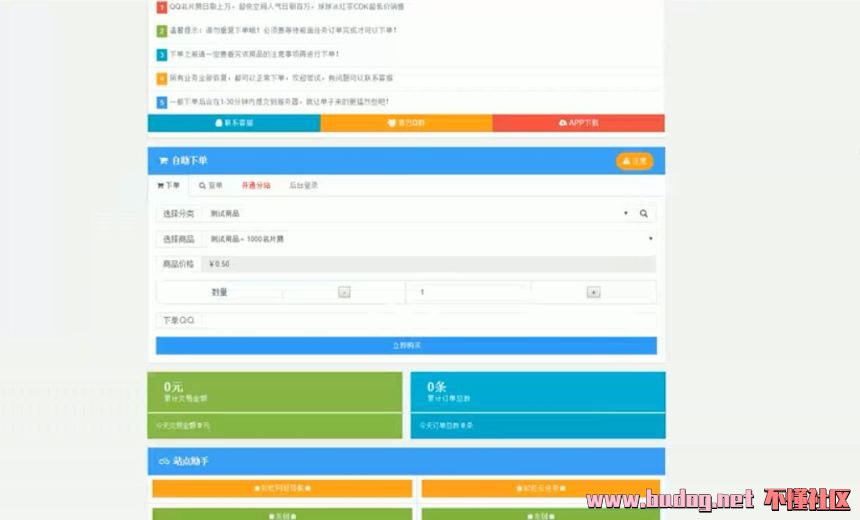This screenshot has height=520, width=860.
Task: Click the red APP下载 cloud button
Action: point(578,123)
